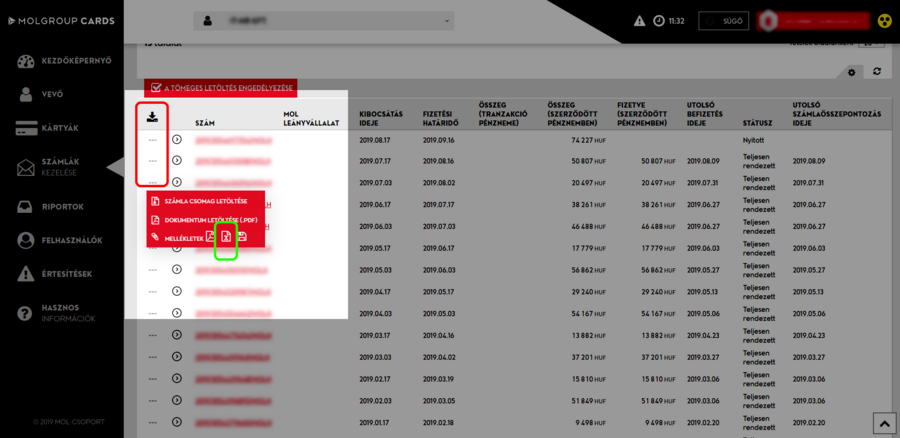Viewport: 900px width, 438px height.
Task: Refresh the invoice list
Action: click(877, 72)
